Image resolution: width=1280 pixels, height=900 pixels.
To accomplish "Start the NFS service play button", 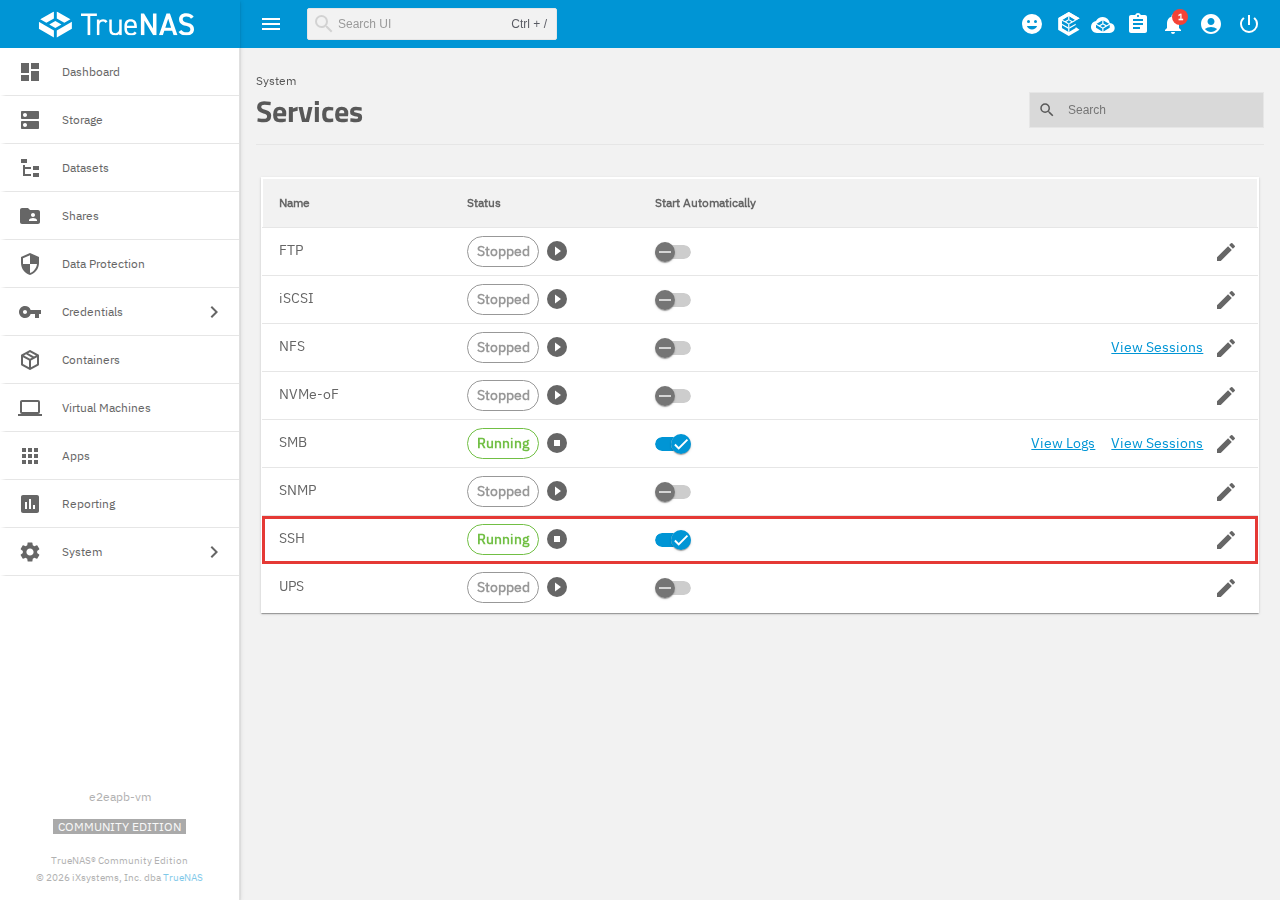I will (x=557, y=347).
